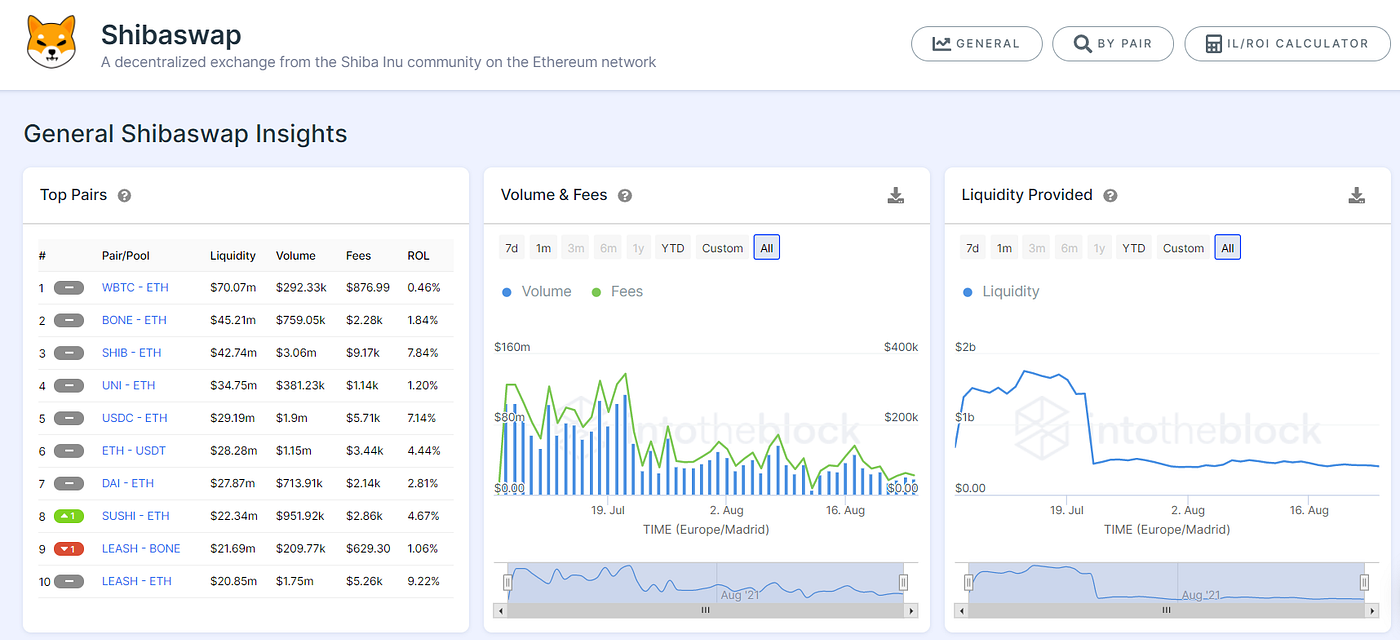Click the Liquidity column header
Image resolution: width=1400 pixels, height=640 pixels.
[x=233, y=256]
